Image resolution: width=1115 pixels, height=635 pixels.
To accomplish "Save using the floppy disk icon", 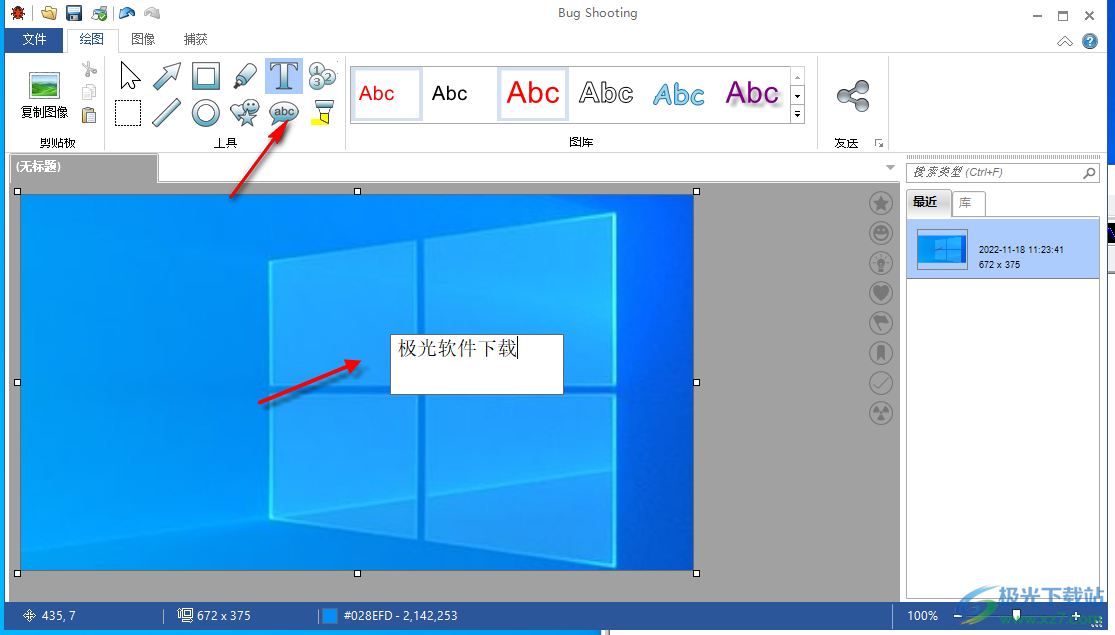I will pos(74,13).
